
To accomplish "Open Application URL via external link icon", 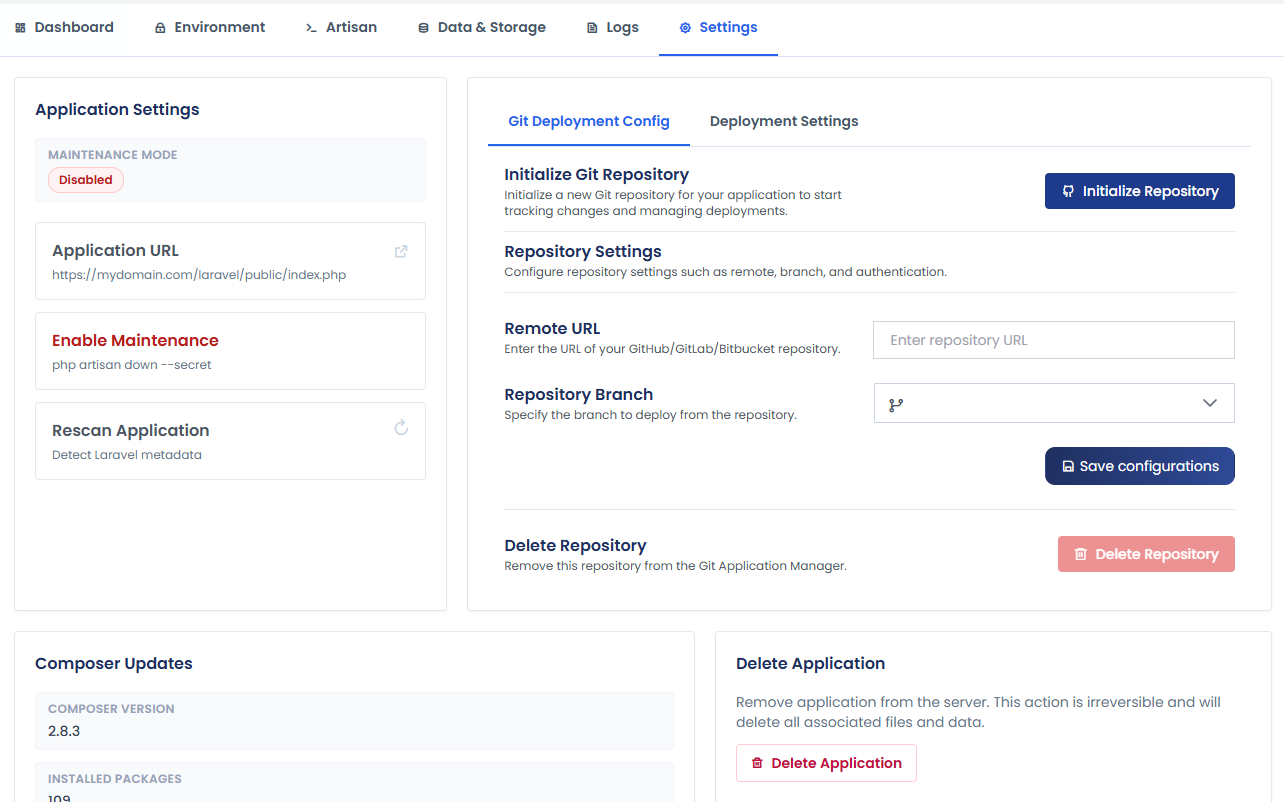I will pos(401,251).
